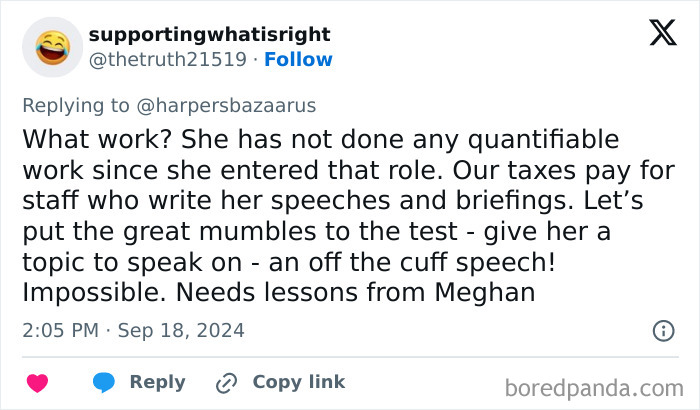Follow the supportingwhatisright account
The height and width of the screenshot is (410, 700).
click(298, 59)
